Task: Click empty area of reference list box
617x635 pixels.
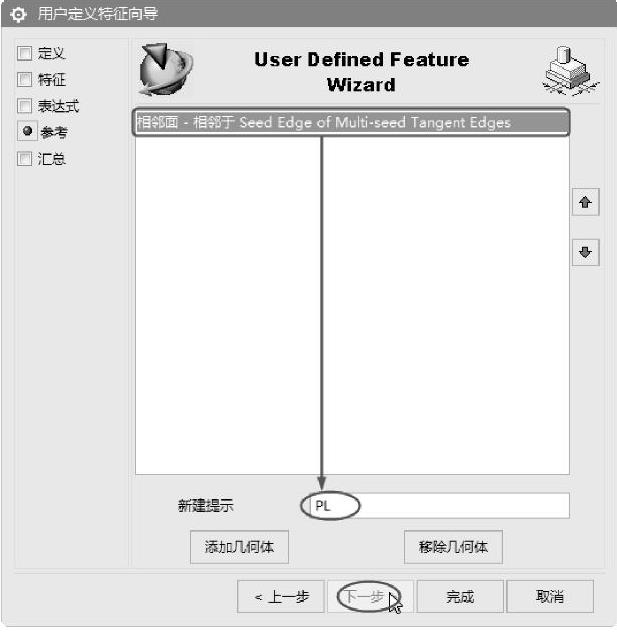Action: pos(445,304)
